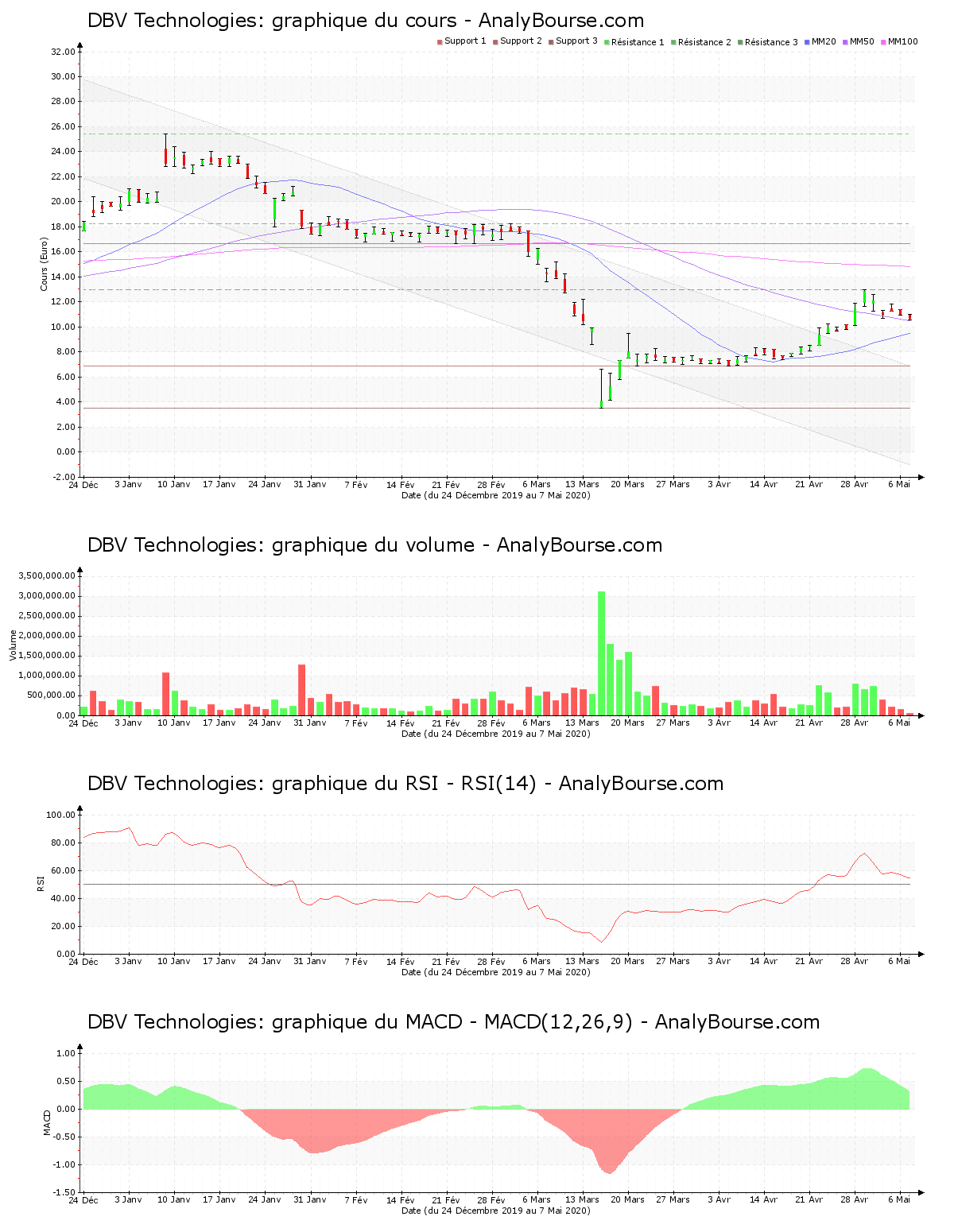The height and width of the screenshot is (1232, 954).
Task: Click the MM20 legend entry
Action: [x=820, y=41]
